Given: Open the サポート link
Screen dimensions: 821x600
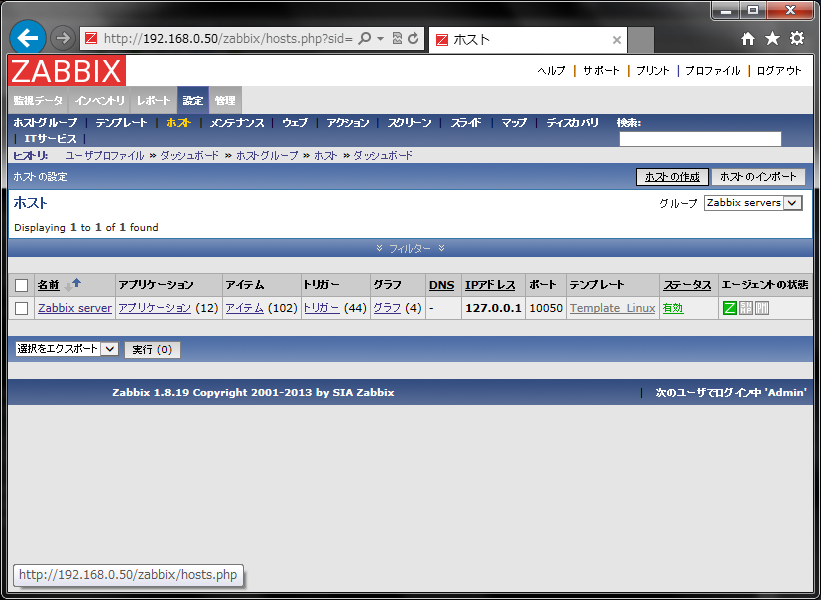Looking at the screenshot, I should pyautogui.click(x=601, y=71).
